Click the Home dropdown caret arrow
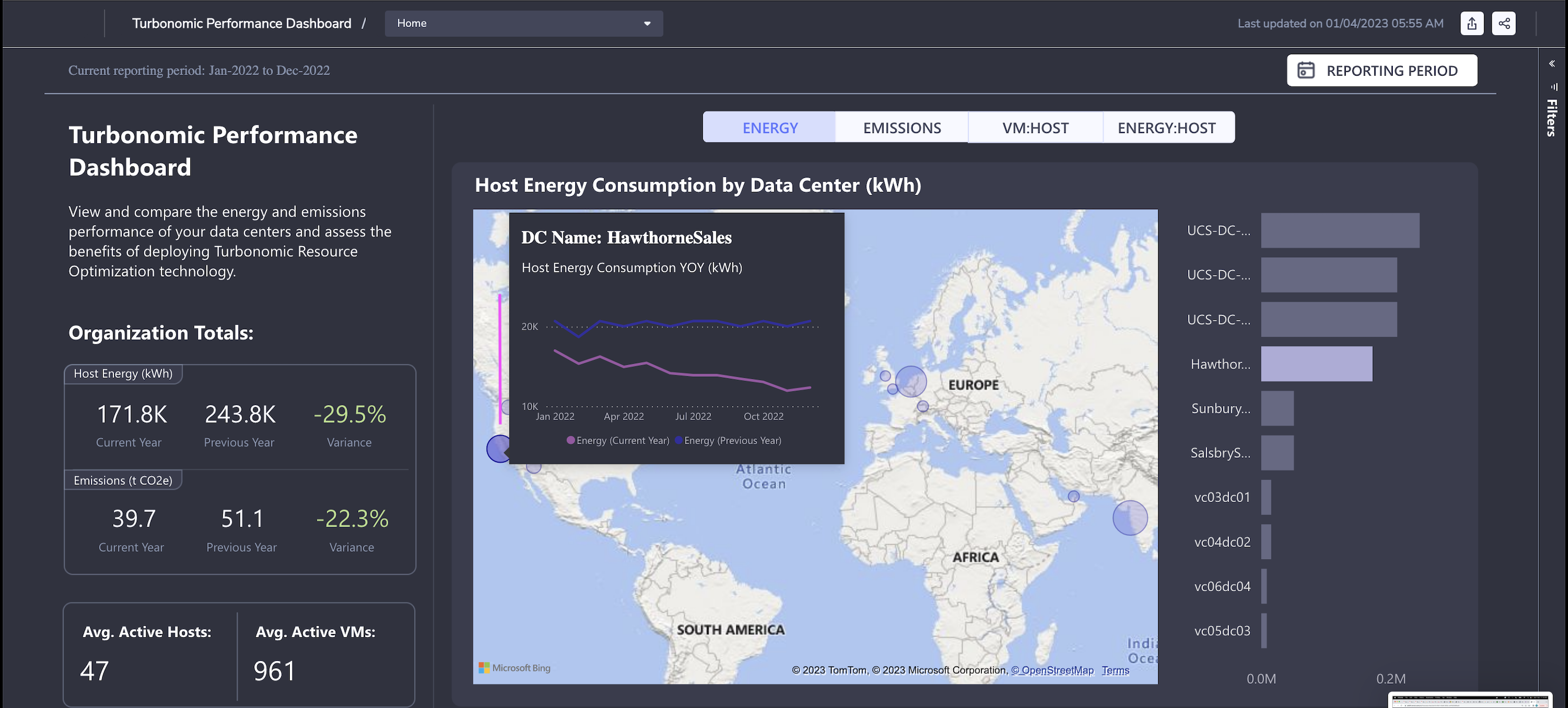This screenshot has height=708, width=1568. click(x=647, y=24)
